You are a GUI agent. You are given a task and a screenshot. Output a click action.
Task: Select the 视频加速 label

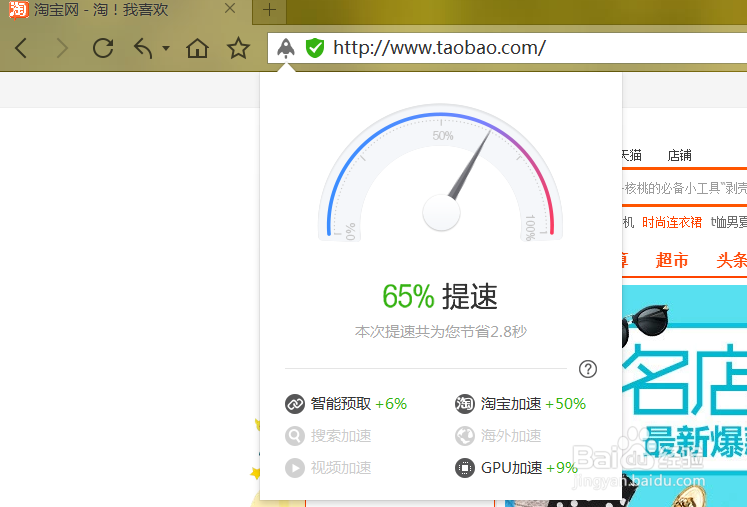coord(341,468)
